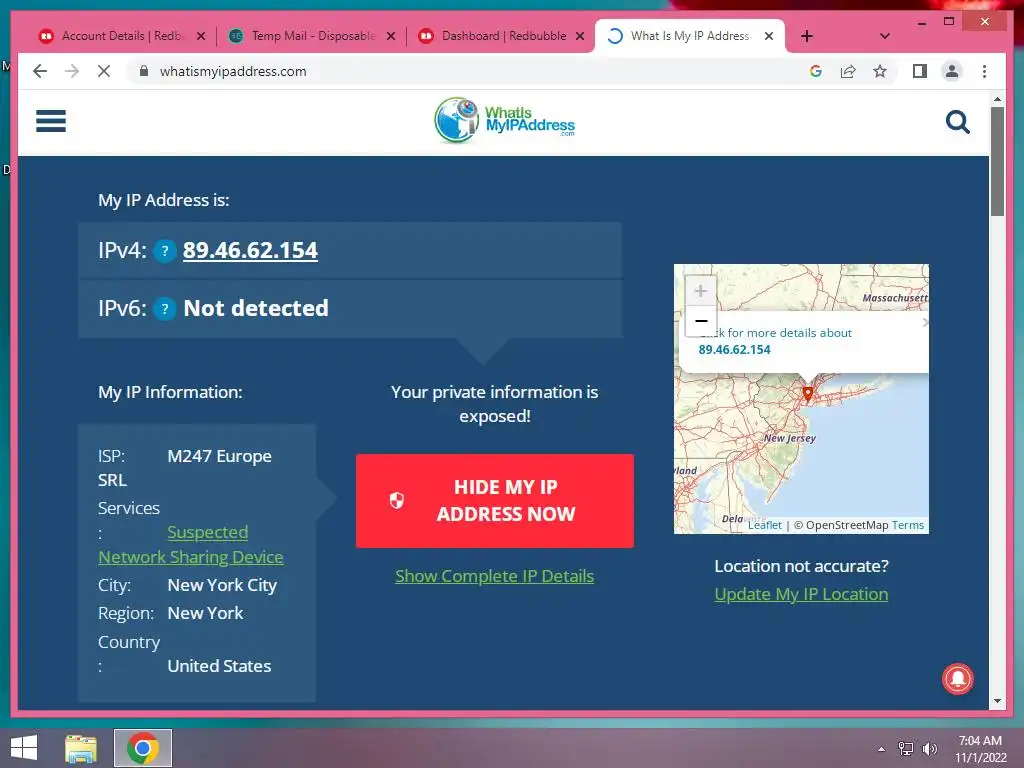Click the site search magnifier icon
1024x768 pixels.
(x=957, y=121)
